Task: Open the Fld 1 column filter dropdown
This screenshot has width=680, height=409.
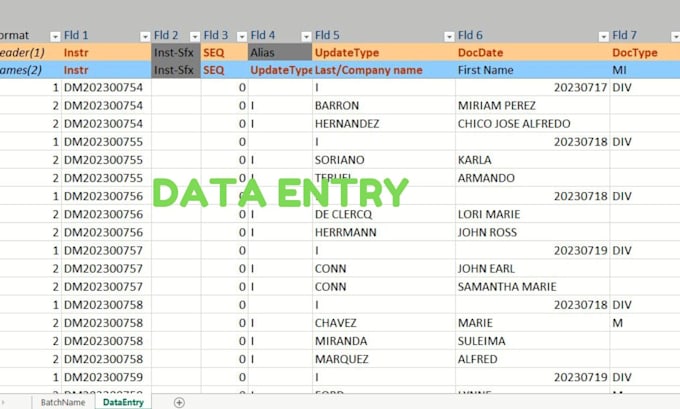Action: pos(145,37)
